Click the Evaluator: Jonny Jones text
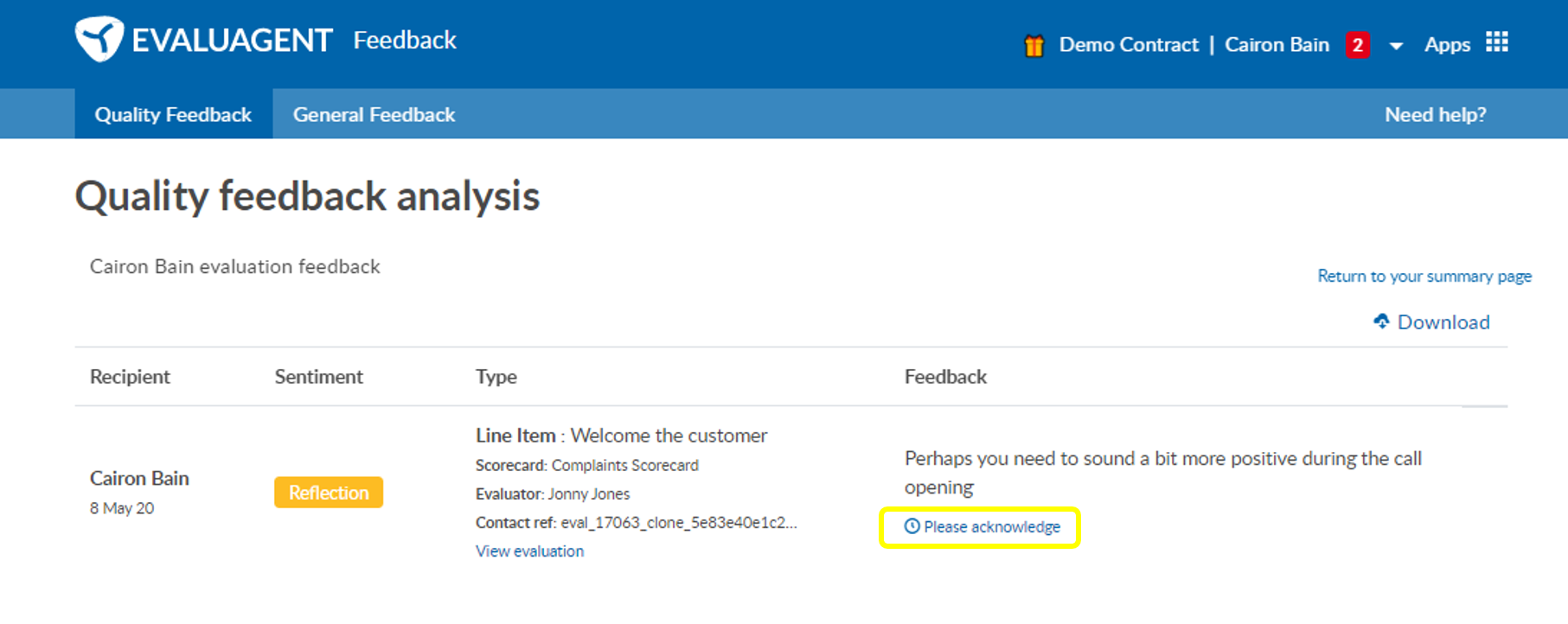 (553, 493)
